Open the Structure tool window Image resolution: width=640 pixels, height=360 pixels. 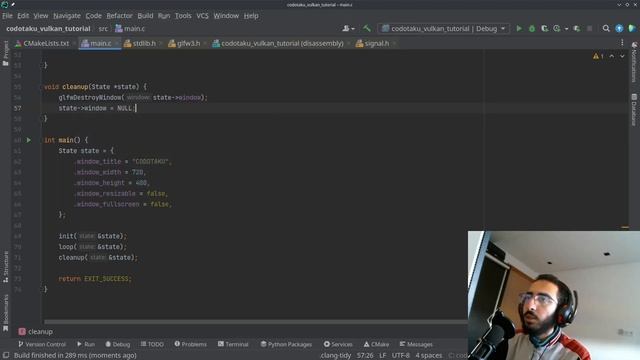(x=6, y=267)
